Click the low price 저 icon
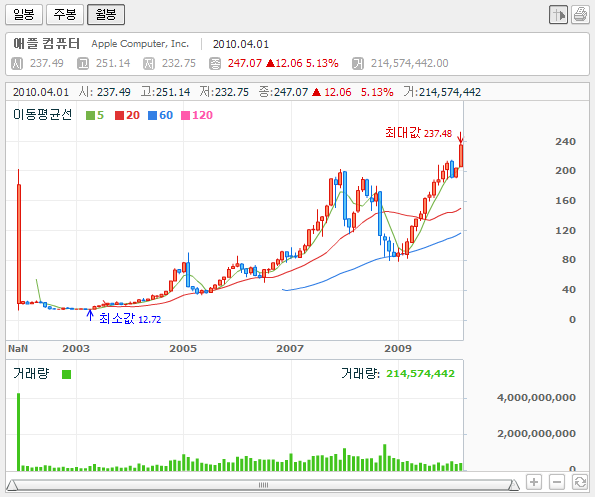Image resolution: width=596 pixels, height=497 pixels. tap(149, 63)
